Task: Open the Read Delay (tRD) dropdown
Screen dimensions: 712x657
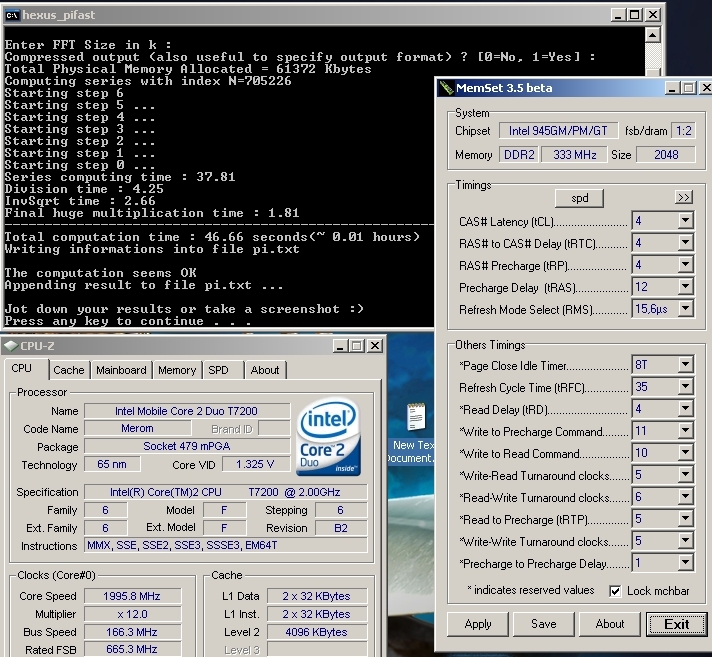Action: pyautogui.click(x=685, y=409)
